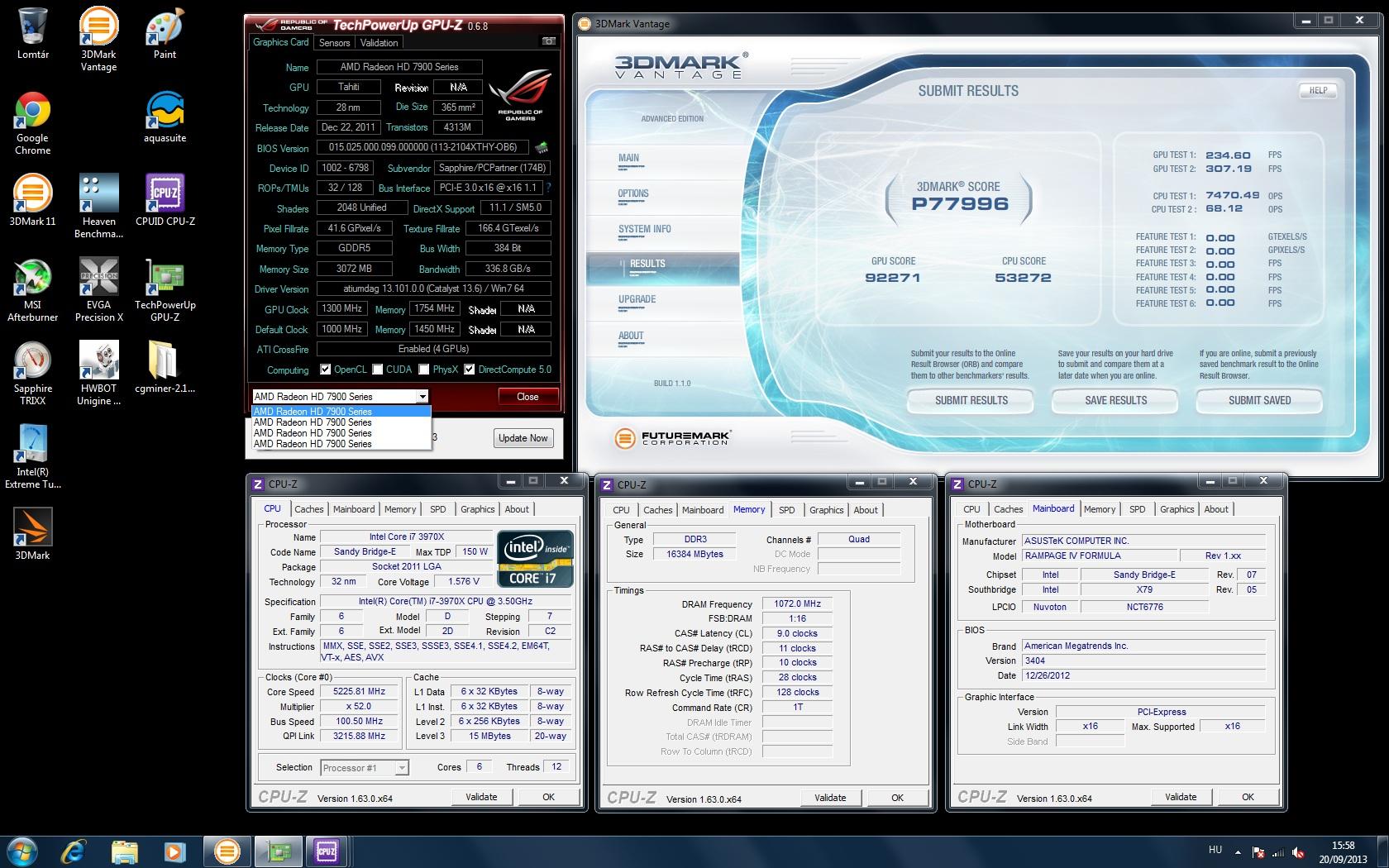Viewport: 1389px width, 868px height.
Task: Launch EVGA Precision X shortcut
Action: 98,290
